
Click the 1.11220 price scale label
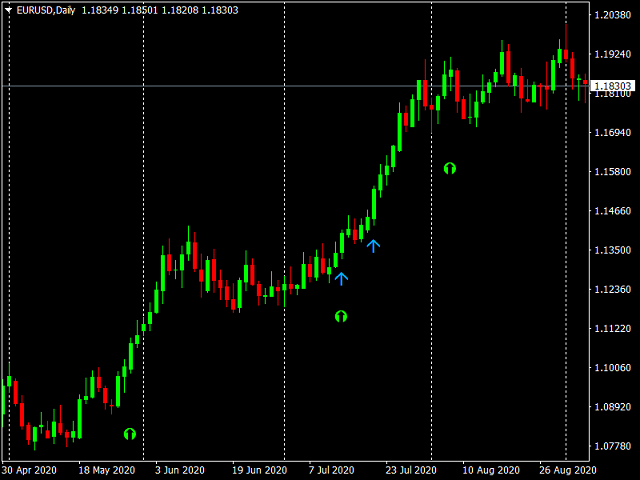click(x=613, y=329)
